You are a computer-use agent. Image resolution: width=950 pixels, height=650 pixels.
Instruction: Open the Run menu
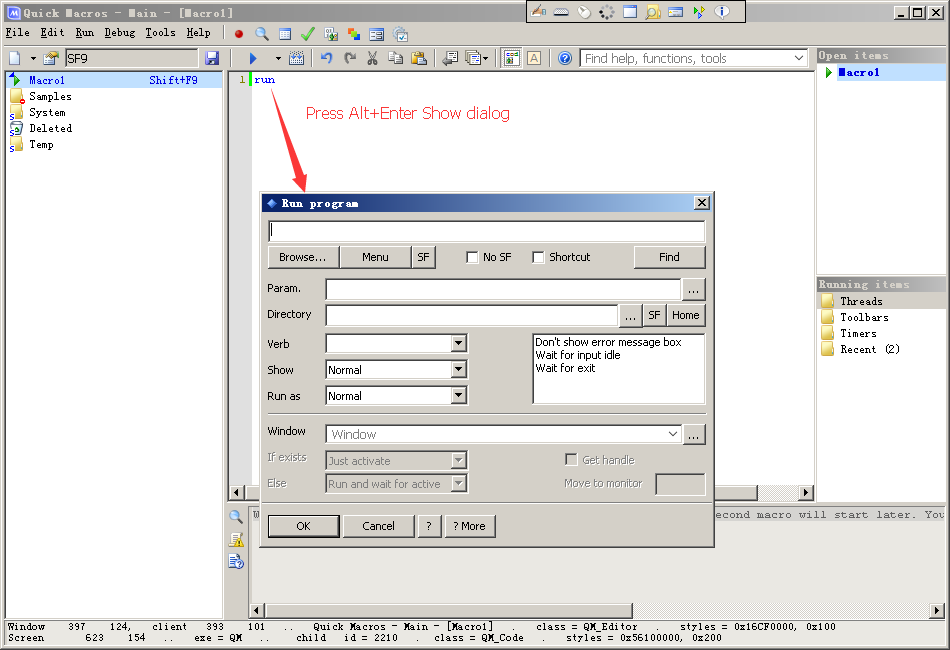84,33
